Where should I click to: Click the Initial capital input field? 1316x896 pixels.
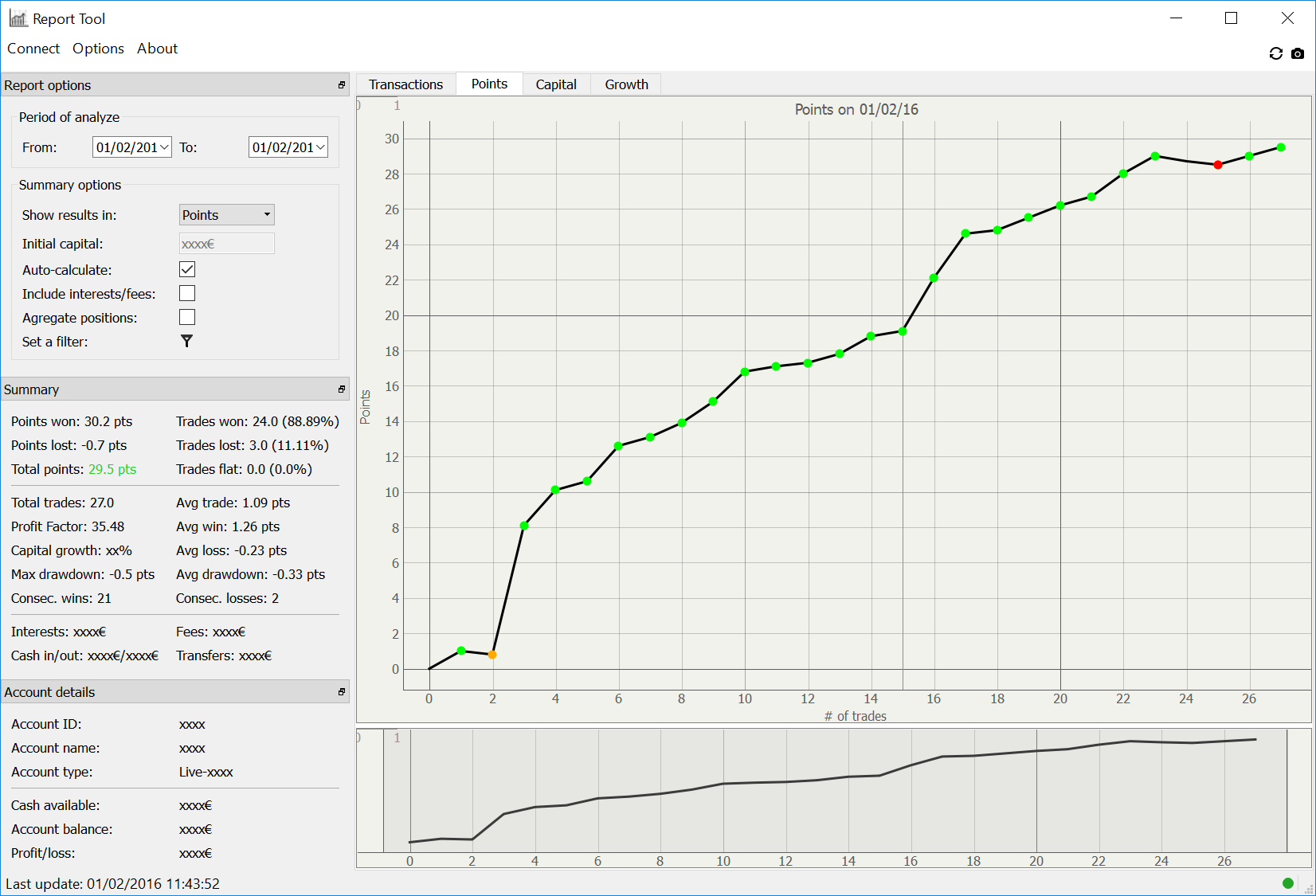pos(227,244)
